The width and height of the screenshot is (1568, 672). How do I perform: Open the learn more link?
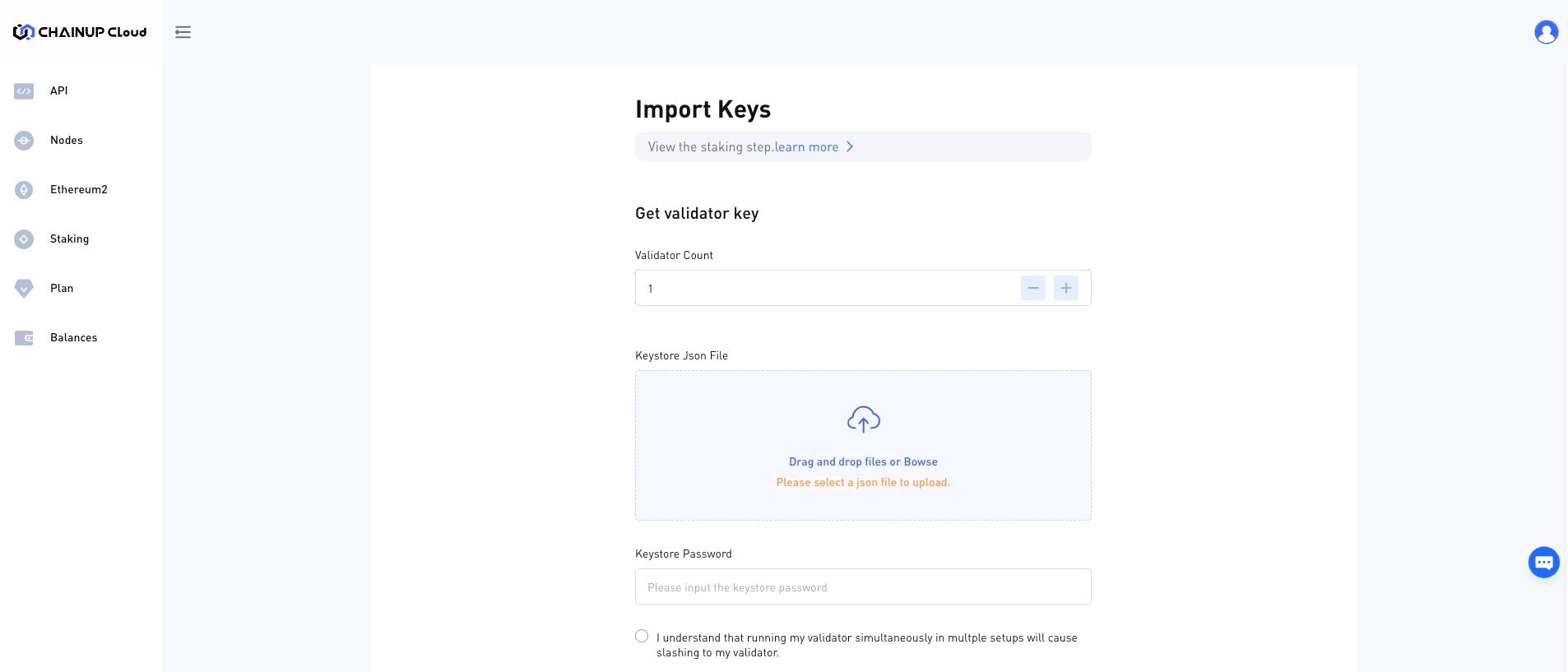(806, 147)
